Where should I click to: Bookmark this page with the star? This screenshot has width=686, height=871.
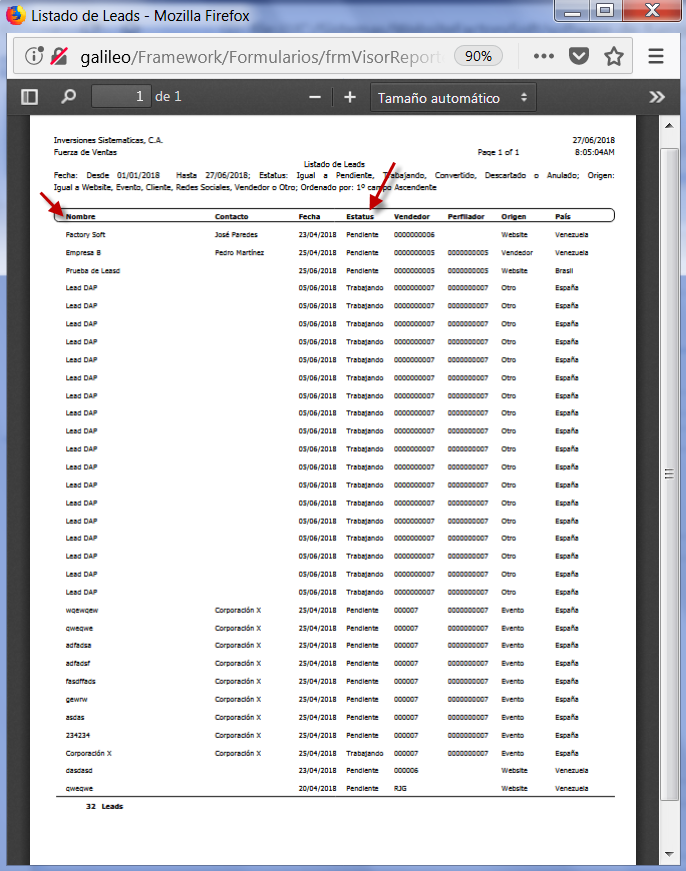coord(614,56)
